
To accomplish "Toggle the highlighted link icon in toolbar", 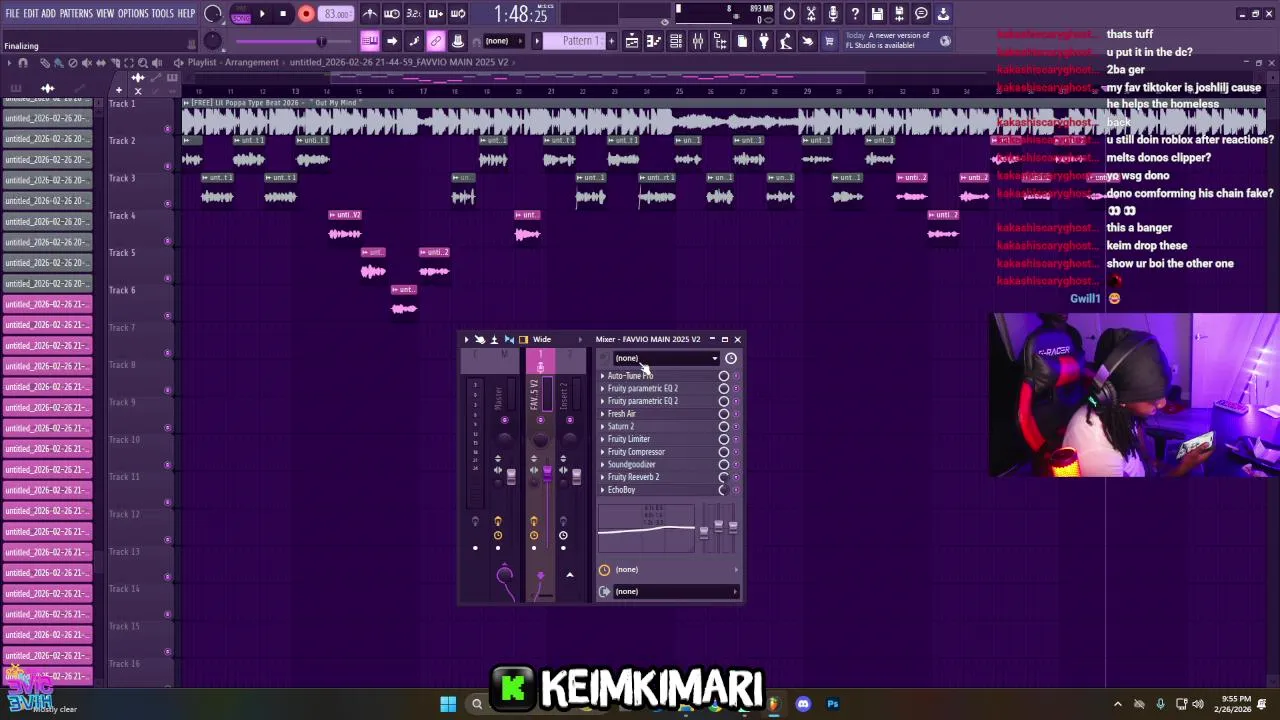I will [x=436, y=41].
